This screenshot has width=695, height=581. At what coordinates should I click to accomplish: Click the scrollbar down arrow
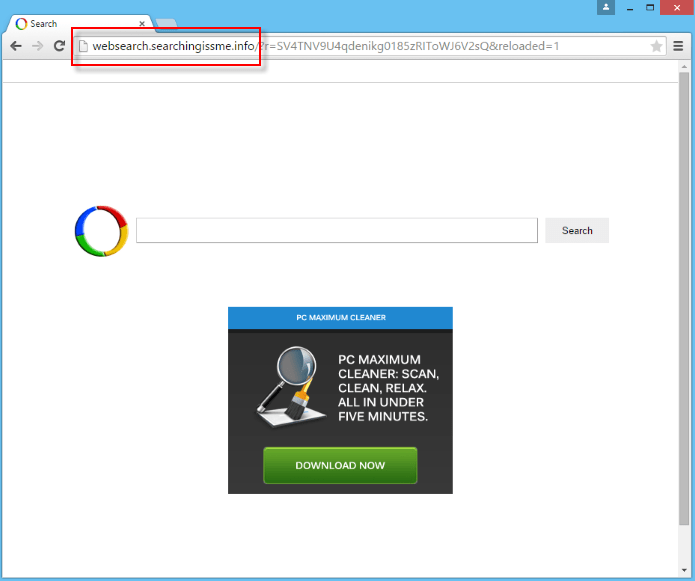[x=684, y=571]
